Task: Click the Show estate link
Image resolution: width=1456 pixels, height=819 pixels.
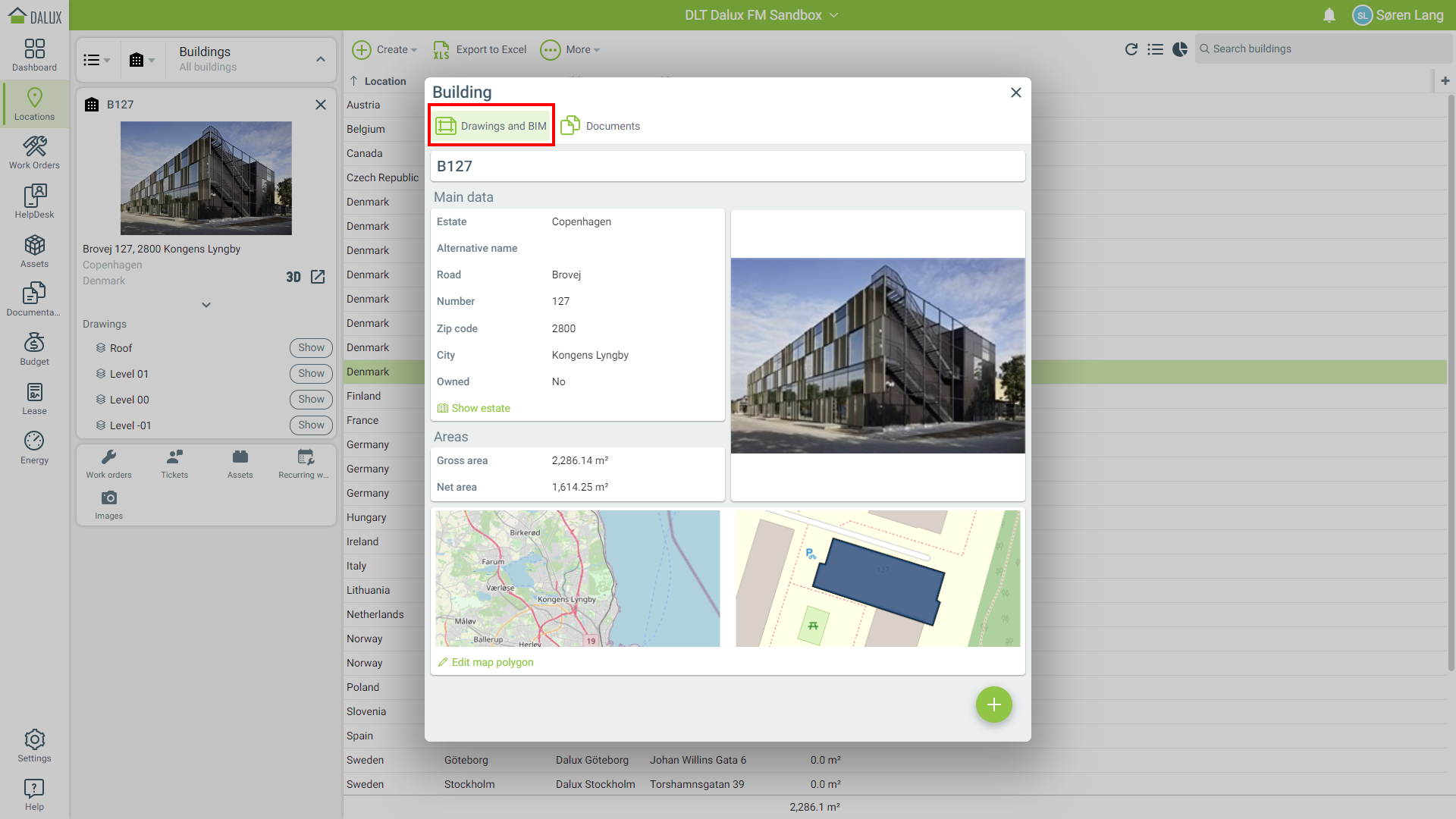Action: [x=480, y=408]
